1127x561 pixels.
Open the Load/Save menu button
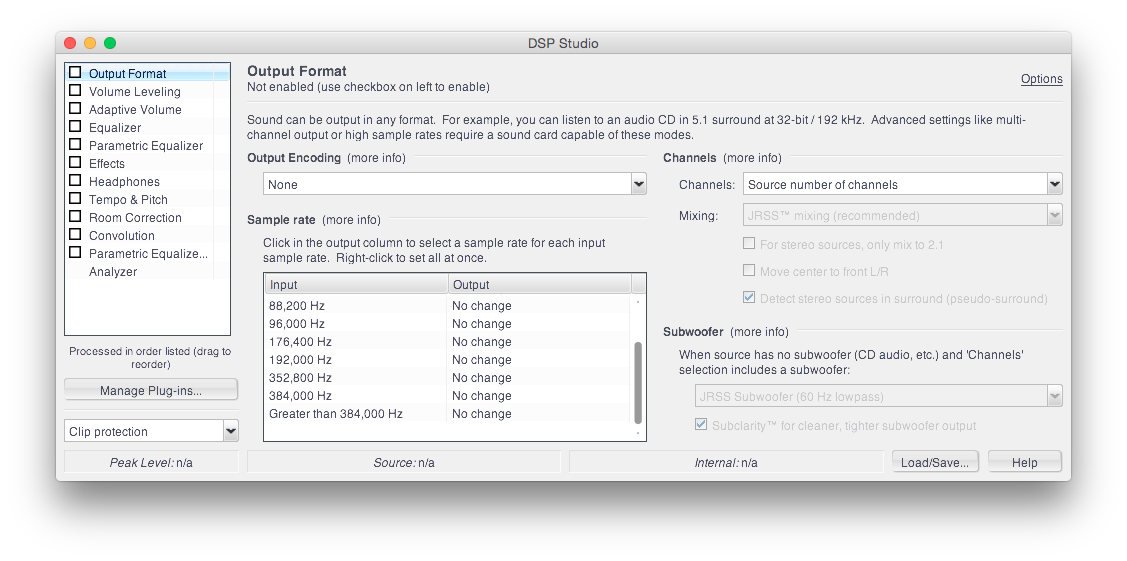click(x=934, y=463)
